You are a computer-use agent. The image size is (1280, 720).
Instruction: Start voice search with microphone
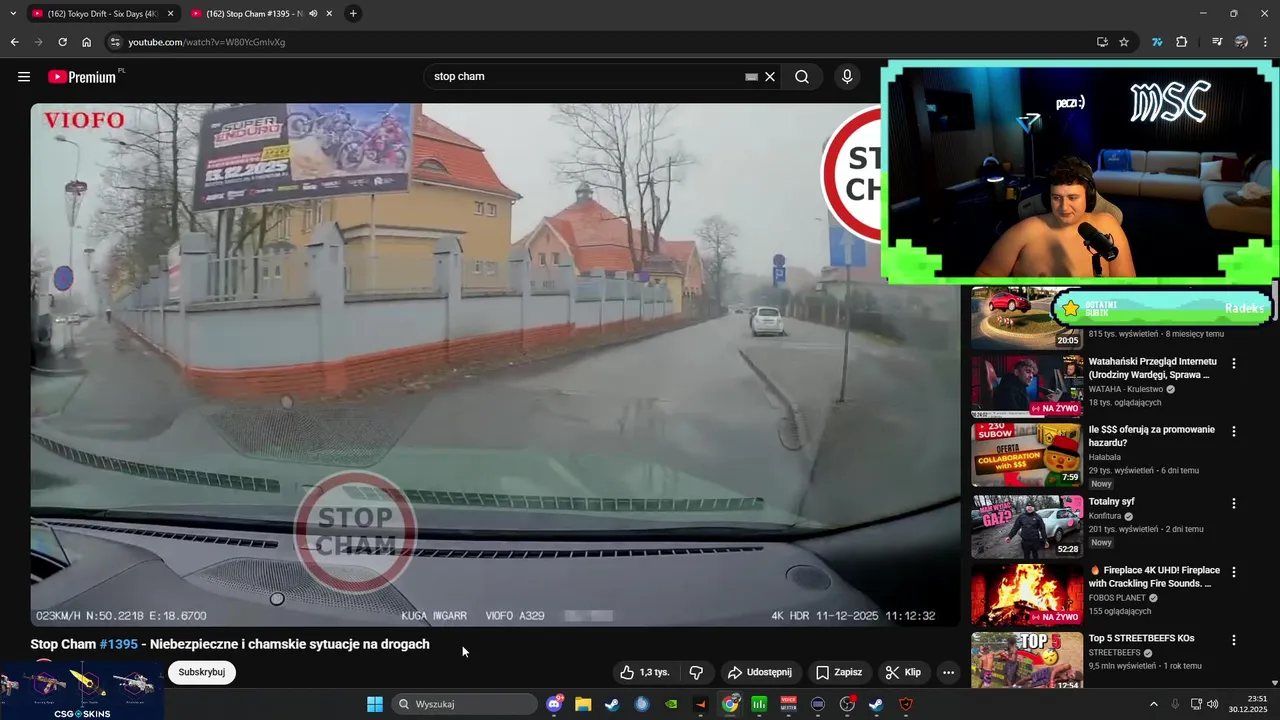coord(847,77)
